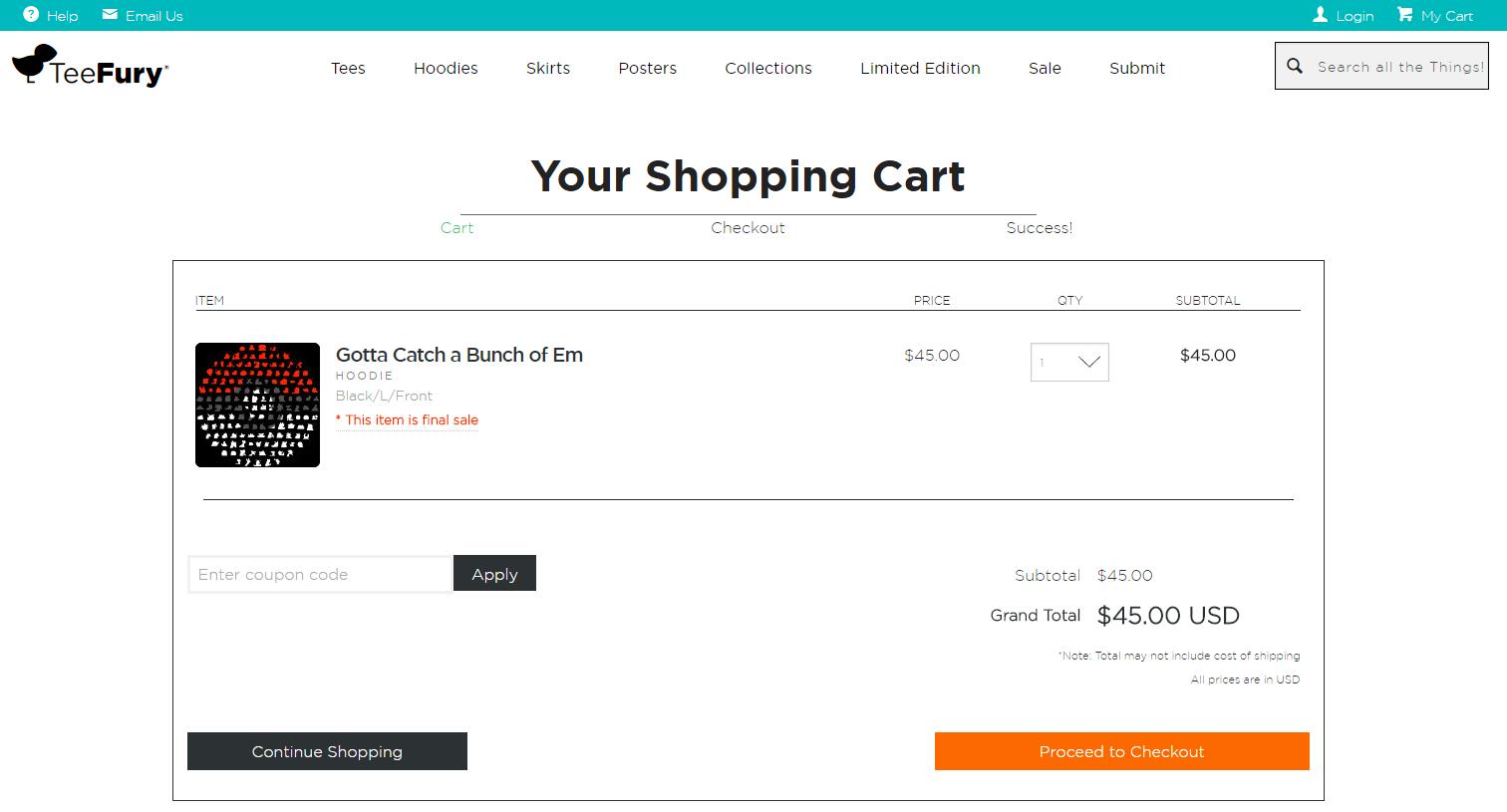
Task: Click Continue Shopping
Action: point(327,751)
